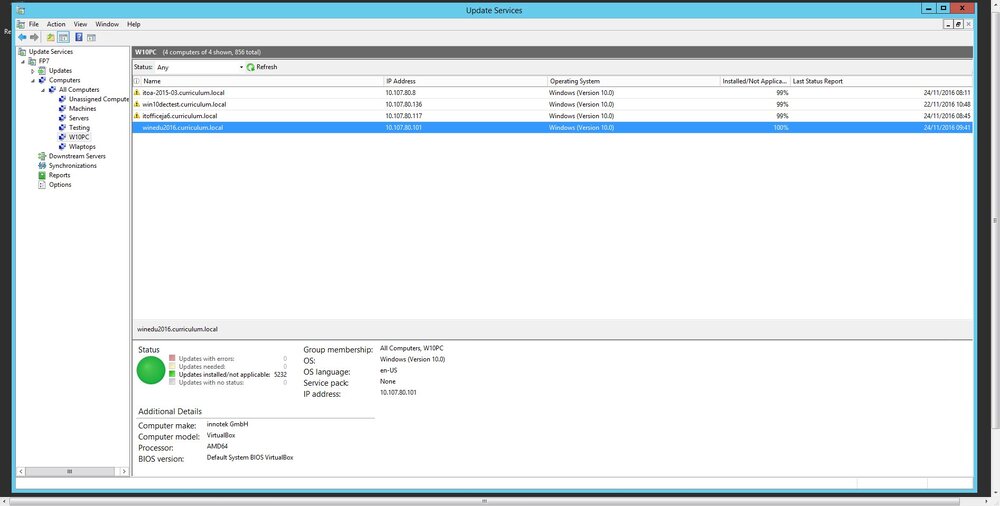Click the Testing group icon
Image resolution: width=1000 pixels, height=506 pixels.
click(62, 128)
